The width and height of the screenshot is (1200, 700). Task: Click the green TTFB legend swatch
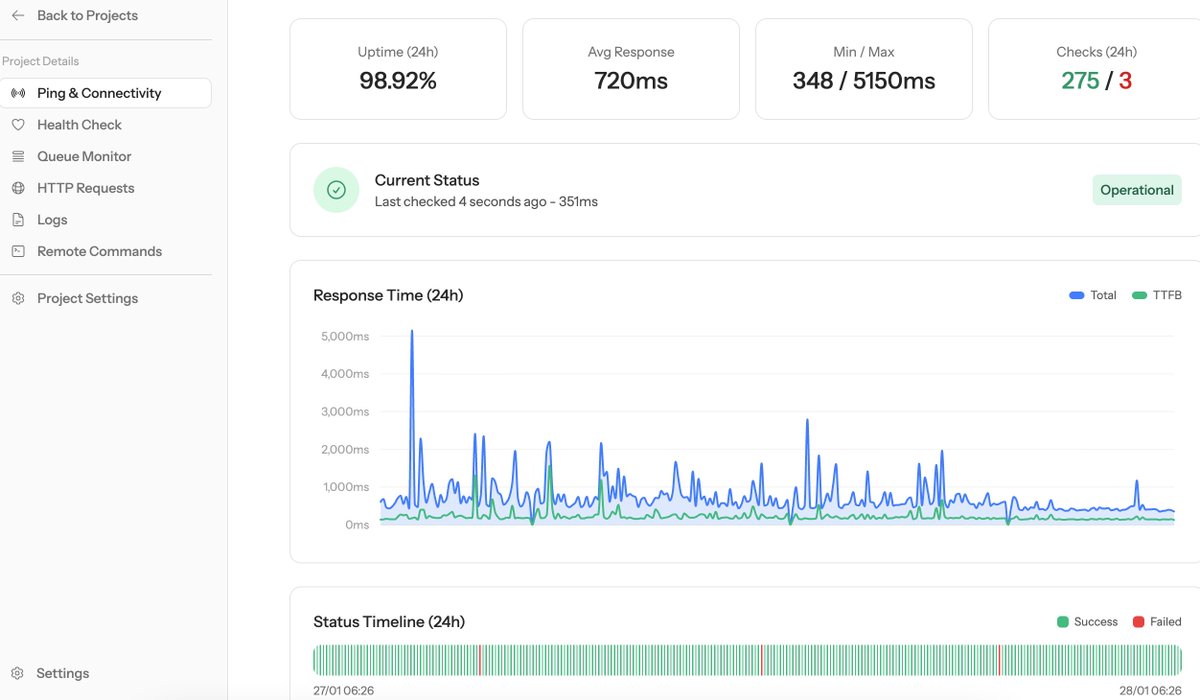(x=1140, y=295)
